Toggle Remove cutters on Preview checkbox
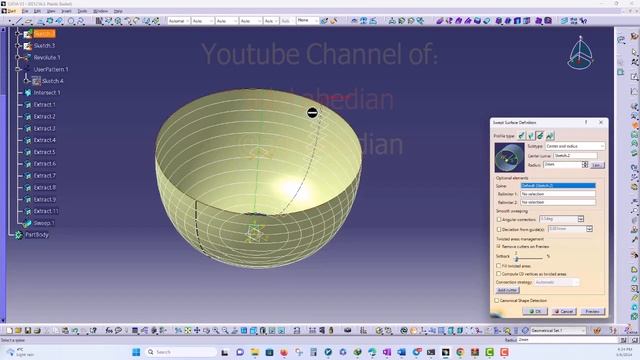The width and height of the screenshot is (640, 360). tap(499, 247)
